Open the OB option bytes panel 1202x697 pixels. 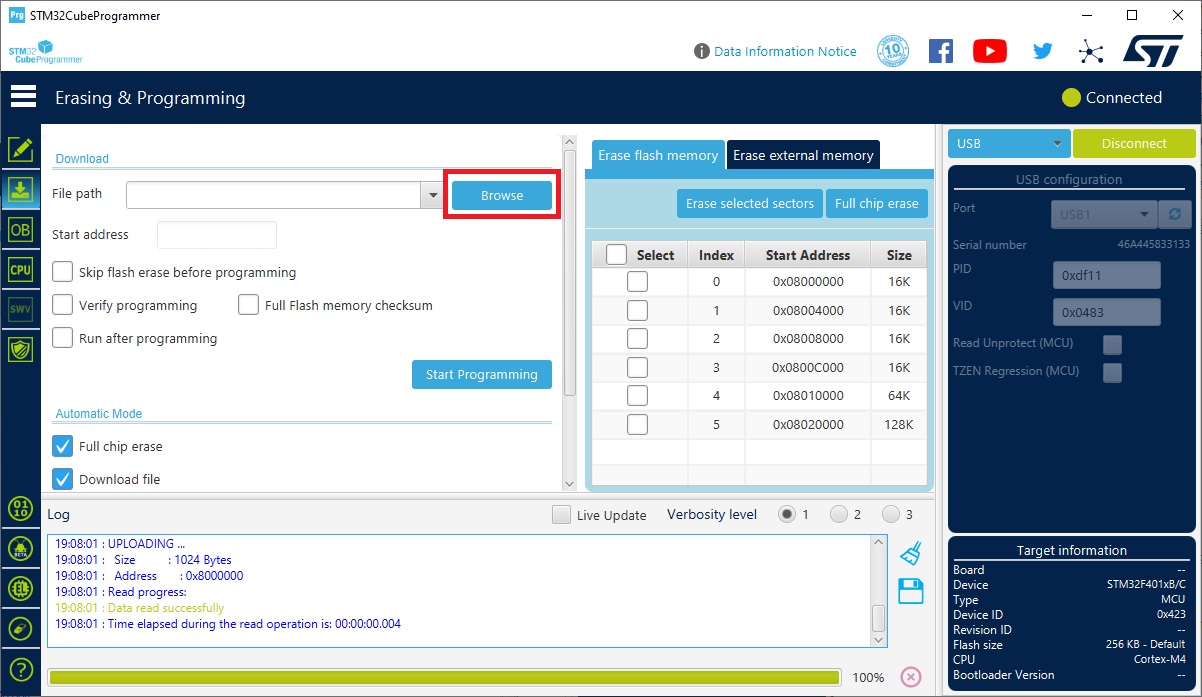click(20, 229)
